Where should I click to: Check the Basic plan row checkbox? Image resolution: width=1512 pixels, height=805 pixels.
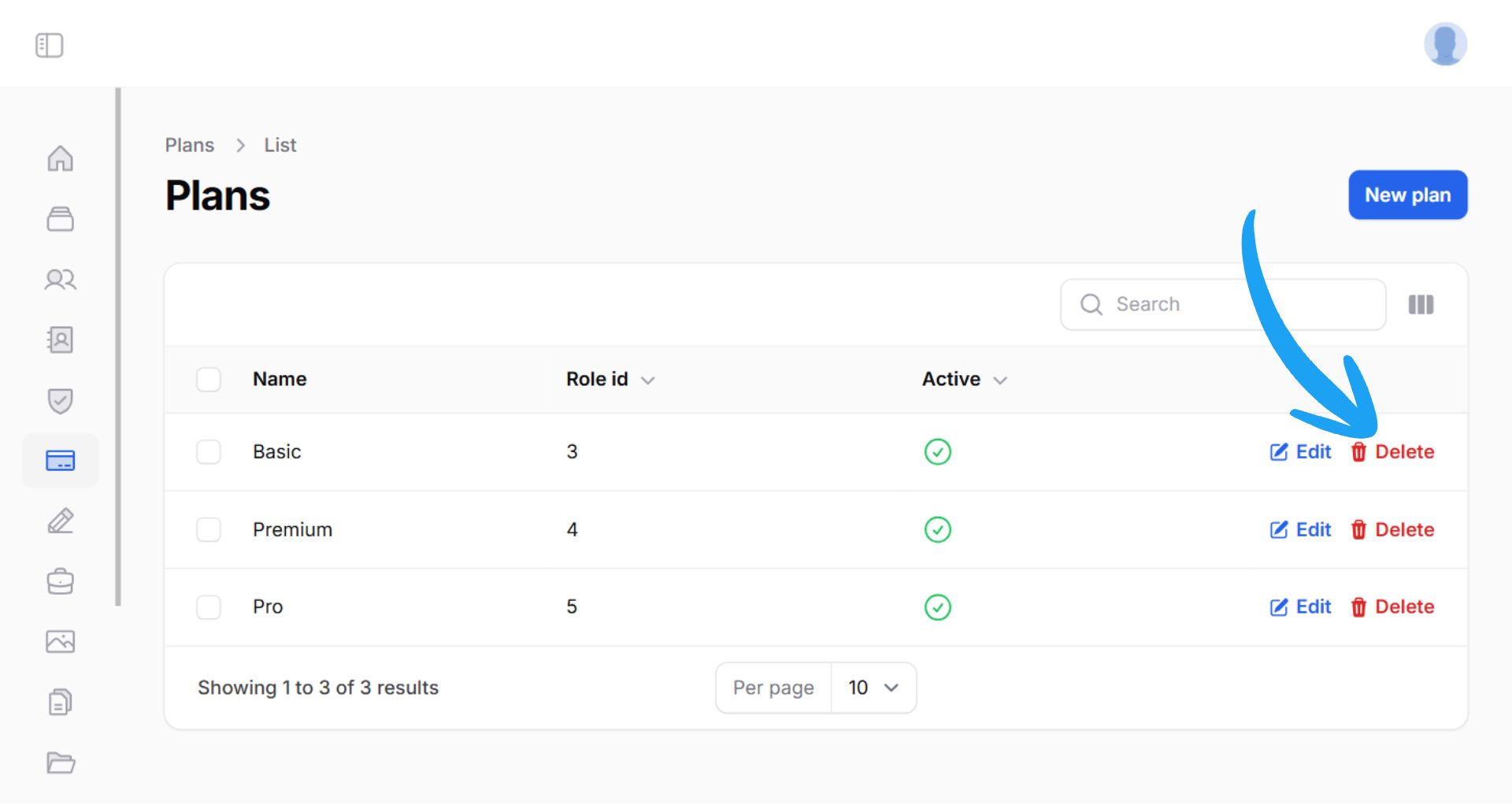tap(209, 452)
